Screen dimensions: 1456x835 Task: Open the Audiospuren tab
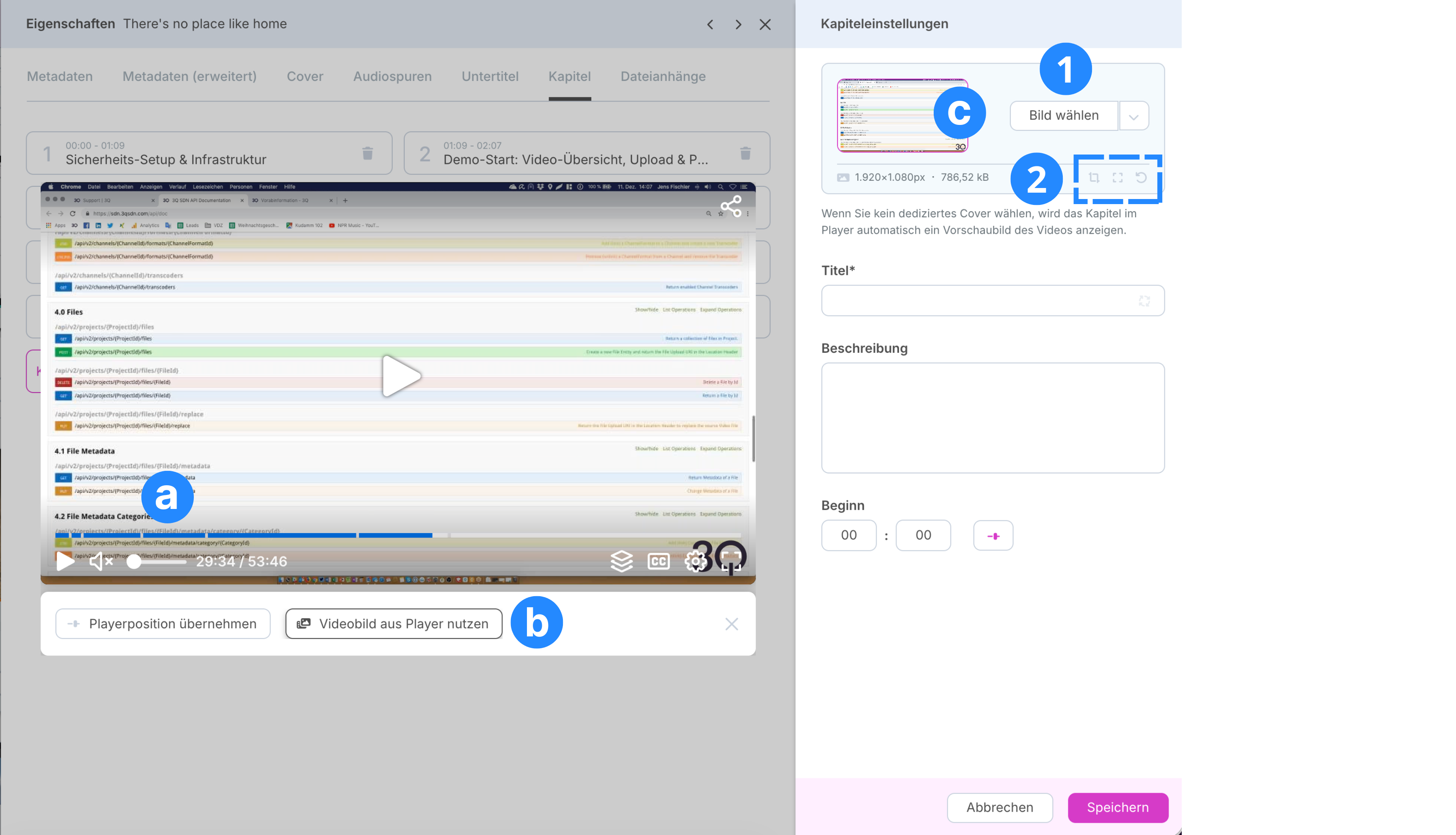392,76
